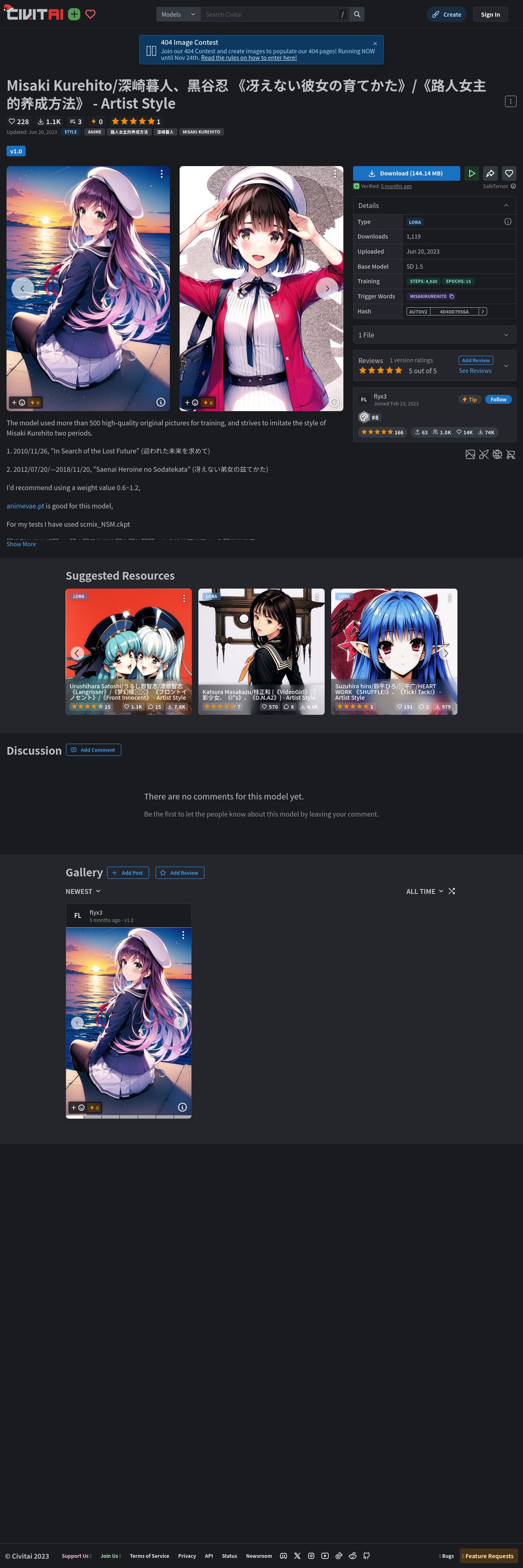Open the GitHub icon in the footer
Viewport: 523px width, 1568px height.
(367, 1556)
